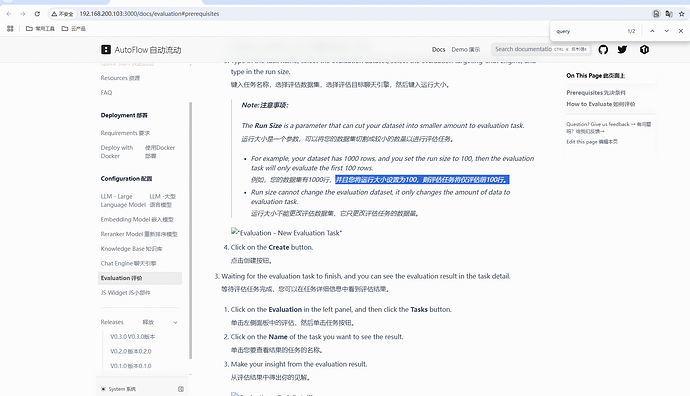Close the find bar
This screenshot has width=690, height=396.
[681, 31]
